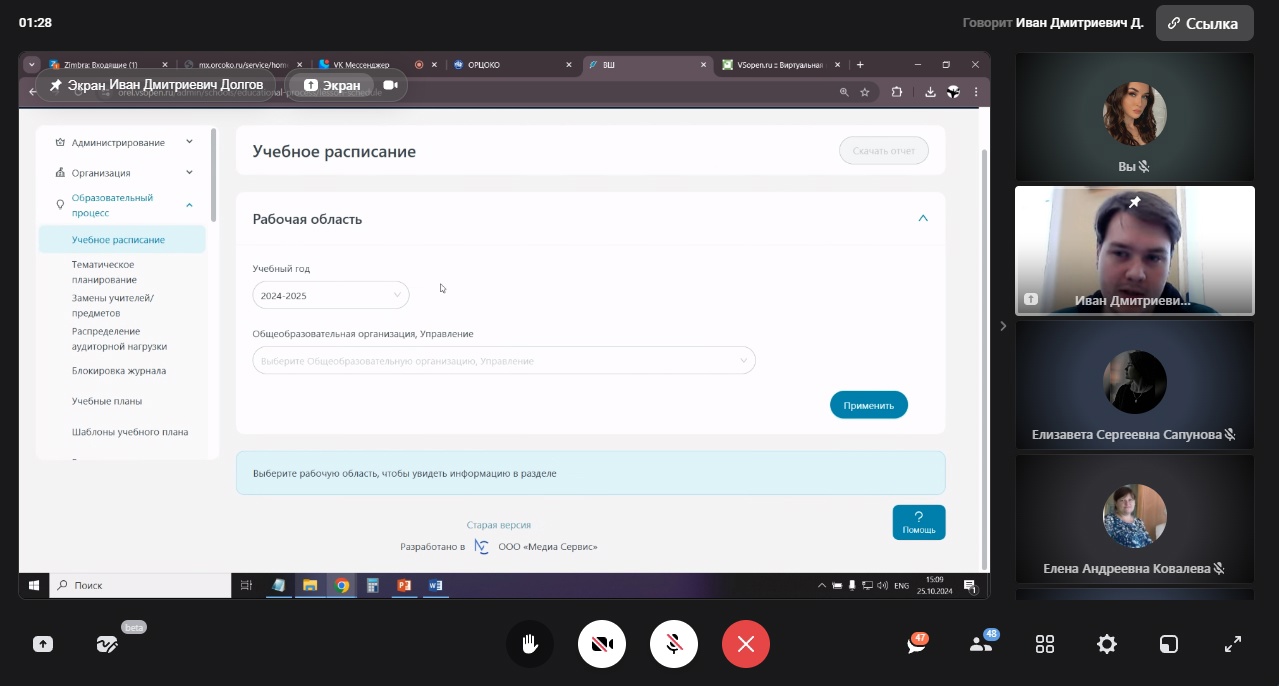
Task: Open the beta whiteboard tool
Action: pyautogui.click(x=107, y=645)
